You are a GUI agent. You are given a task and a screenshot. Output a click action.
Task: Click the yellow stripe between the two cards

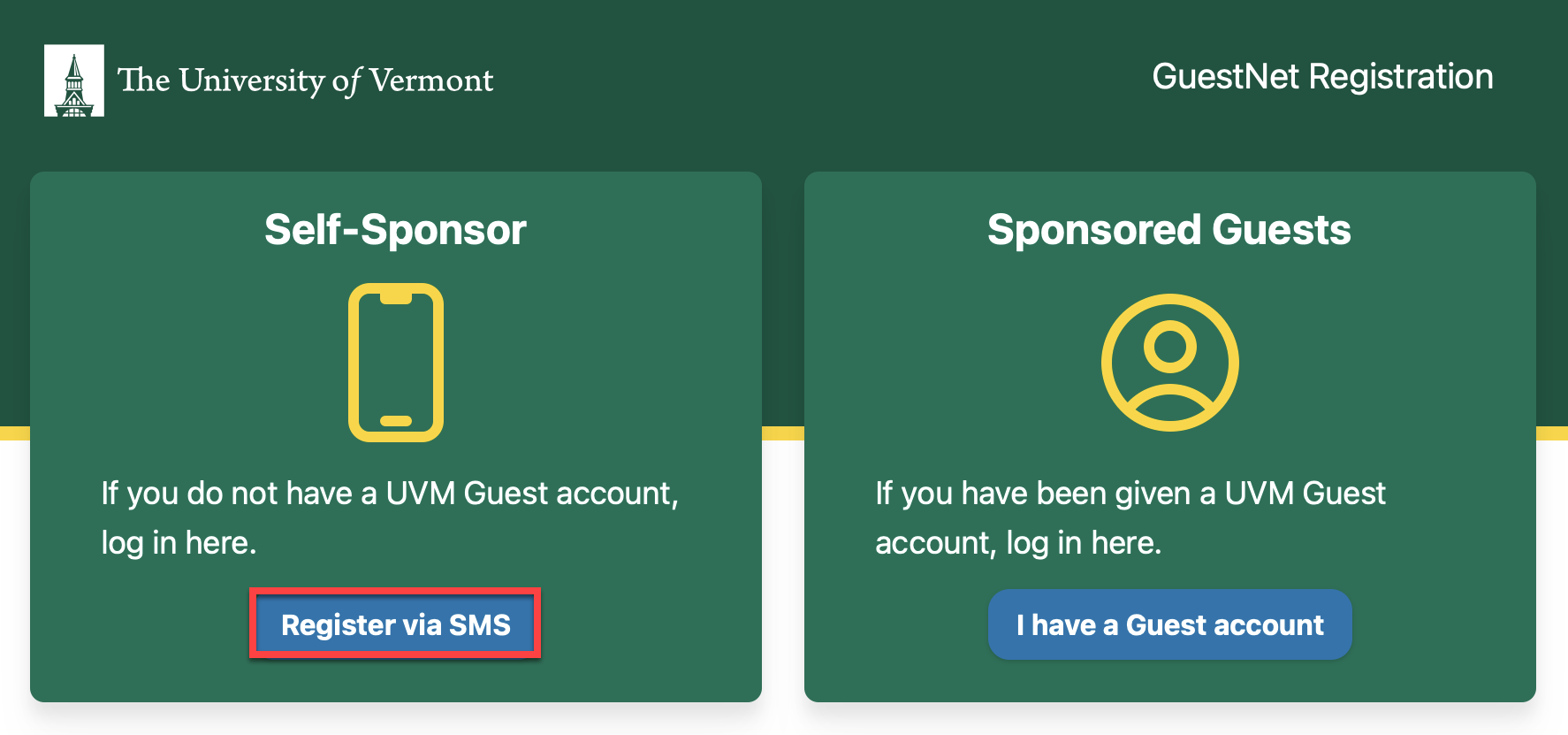783,433
